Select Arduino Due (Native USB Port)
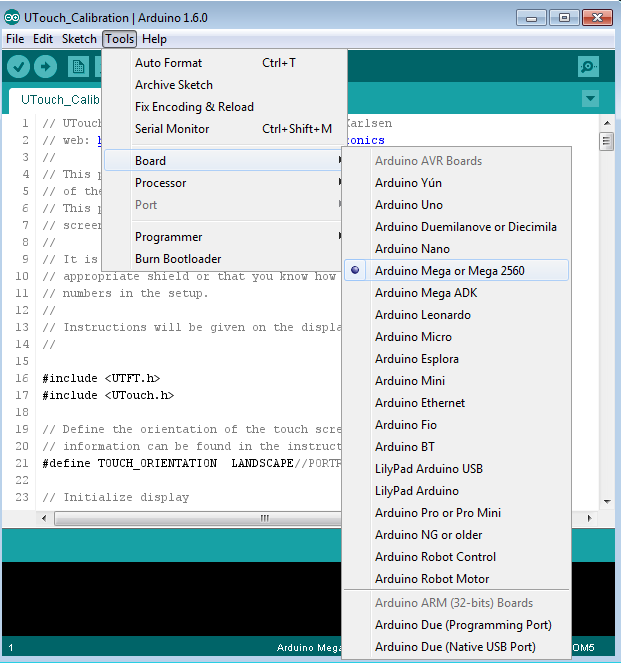This screenshot has width=621, height=663. coord(457,647)
